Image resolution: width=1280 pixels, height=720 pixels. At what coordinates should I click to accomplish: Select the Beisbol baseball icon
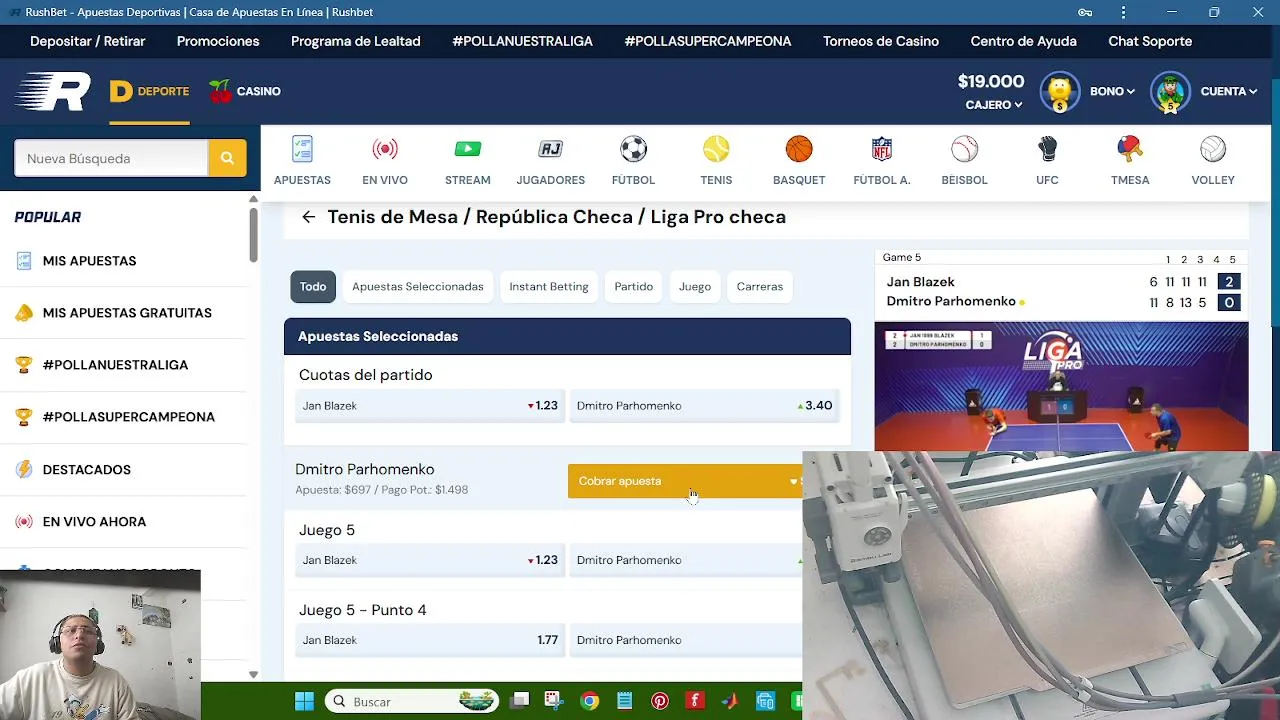(964, 149)
